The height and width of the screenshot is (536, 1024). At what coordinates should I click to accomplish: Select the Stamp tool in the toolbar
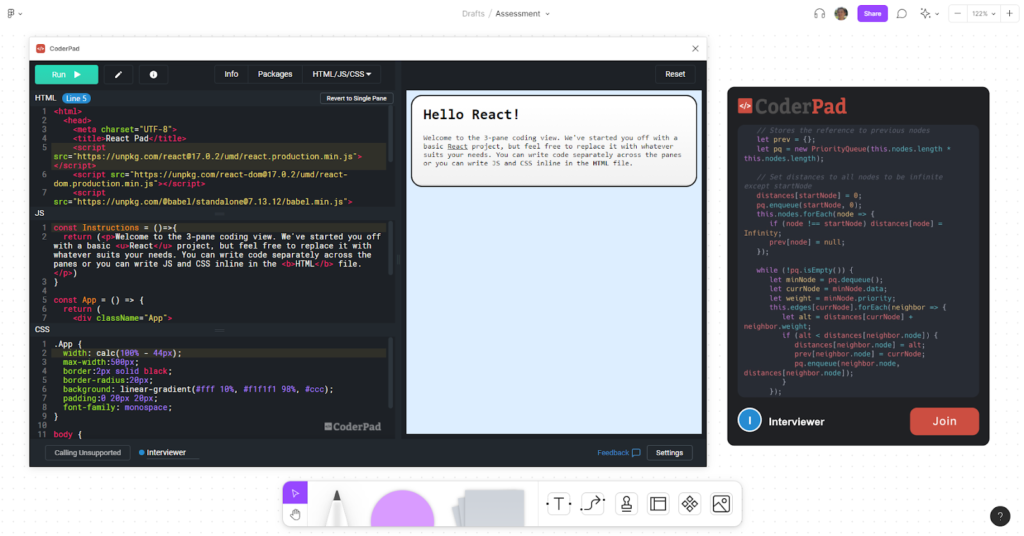[626, 504]
